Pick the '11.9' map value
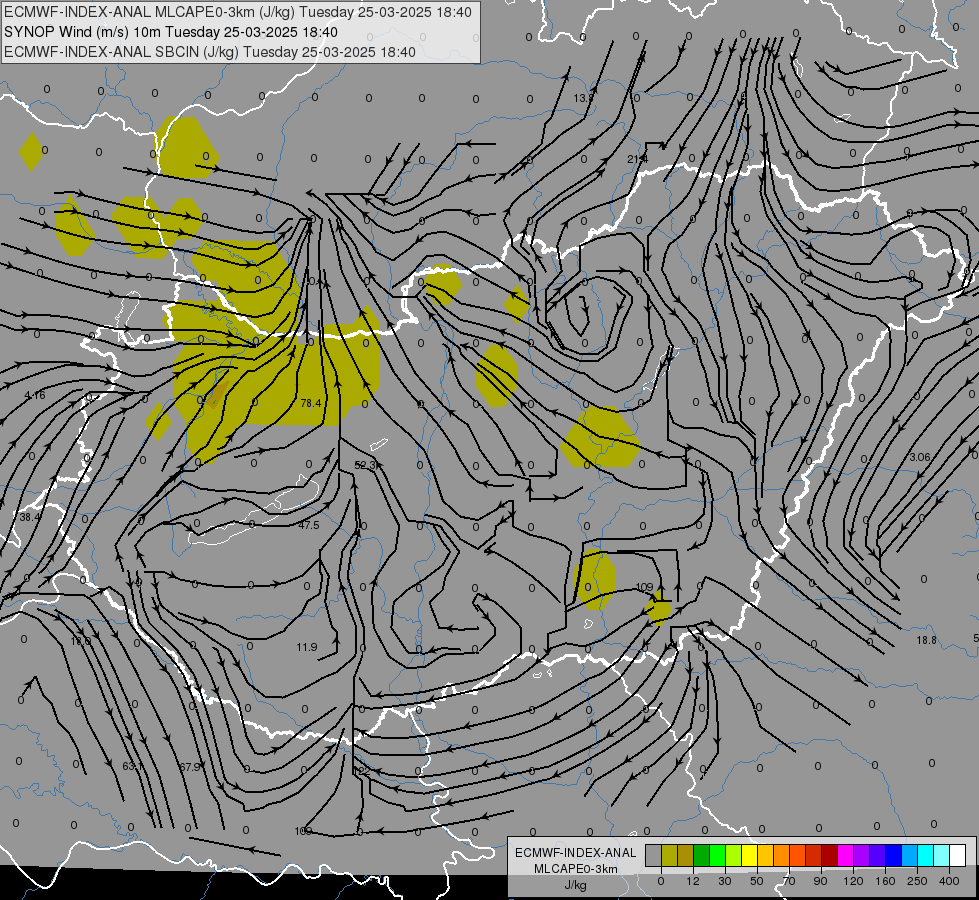979x900 pixels. [x=307, y=647]
